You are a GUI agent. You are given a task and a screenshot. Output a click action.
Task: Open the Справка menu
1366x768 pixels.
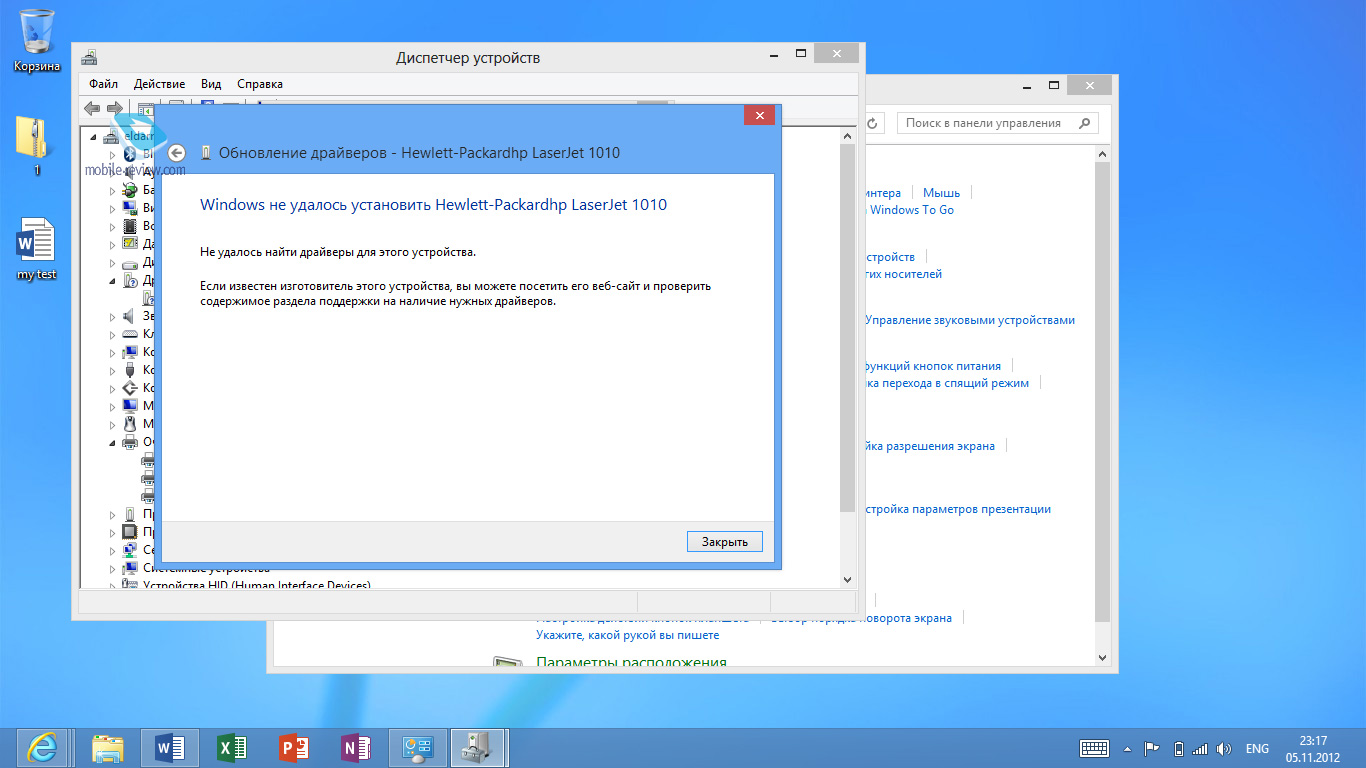pos(260,84)
